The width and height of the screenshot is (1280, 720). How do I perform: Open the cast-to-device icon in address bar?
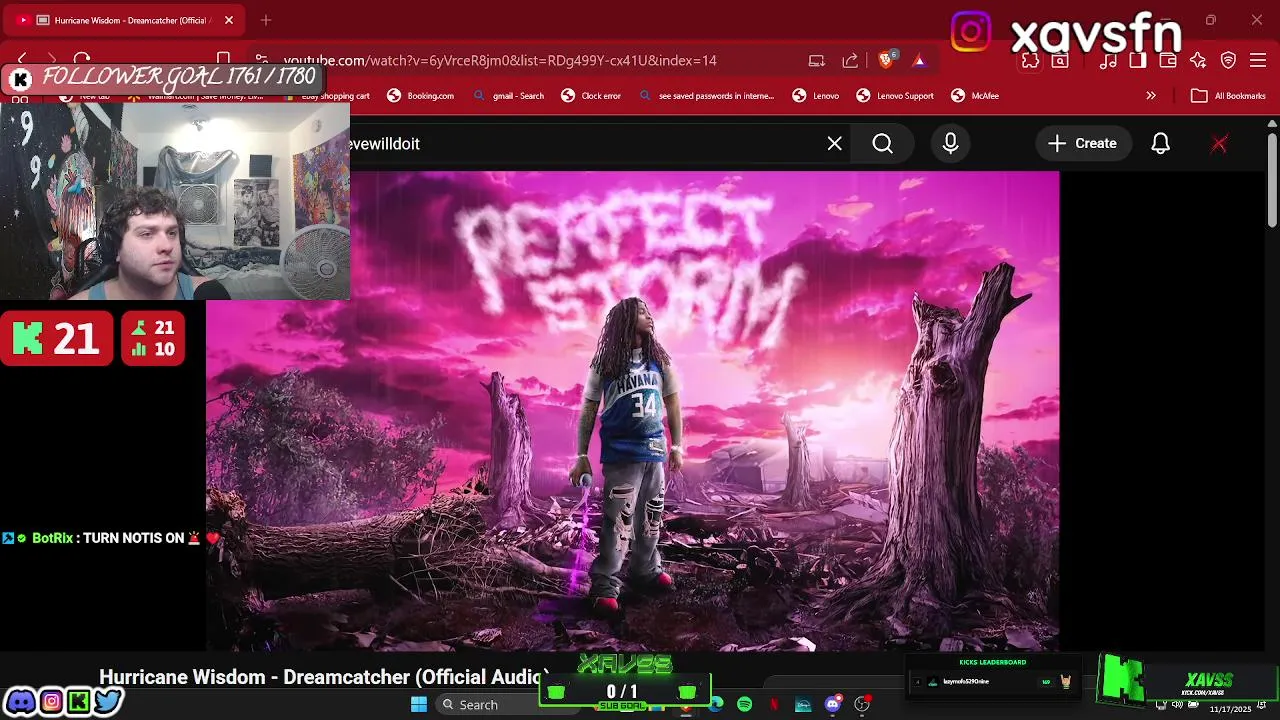(817, 60)
